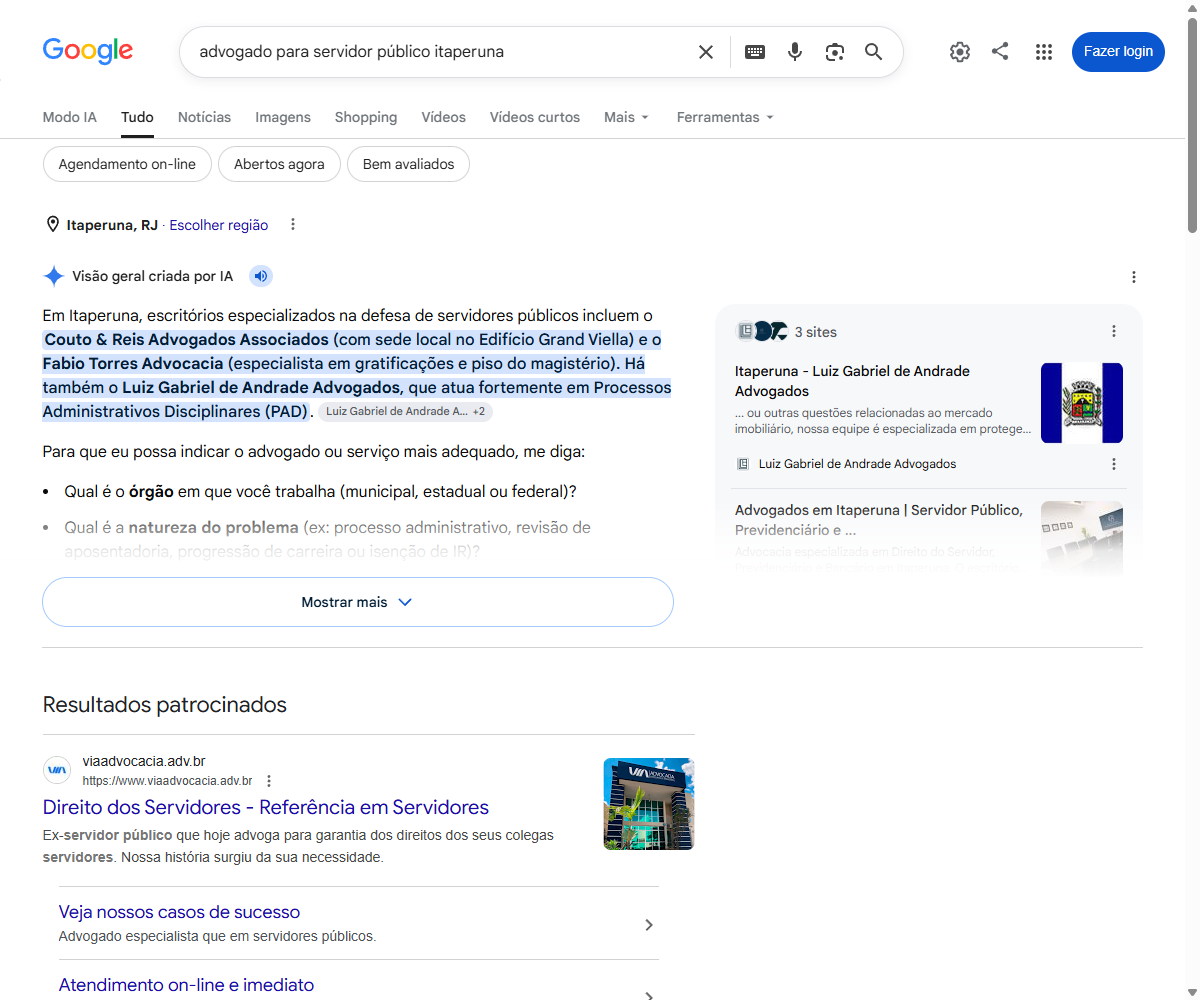1200x1000 pixels.
Task: Click Luiz Gabriel de Andrade Advogados favicon
Action: click(x=743, y=464)
